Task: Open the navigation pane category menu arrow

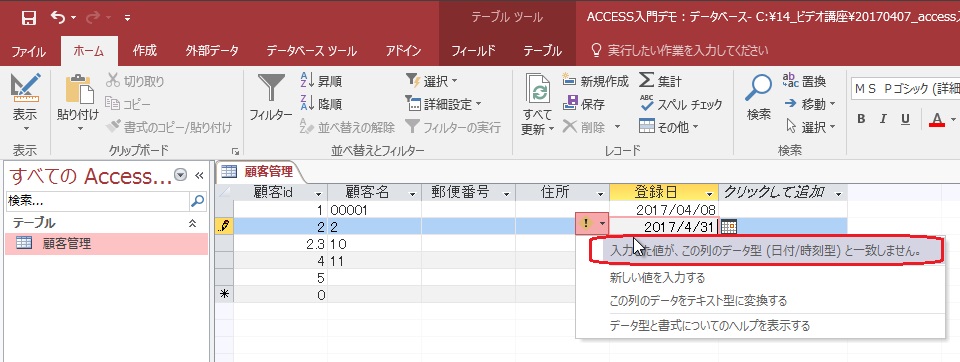Action: [x=181, y=175]
